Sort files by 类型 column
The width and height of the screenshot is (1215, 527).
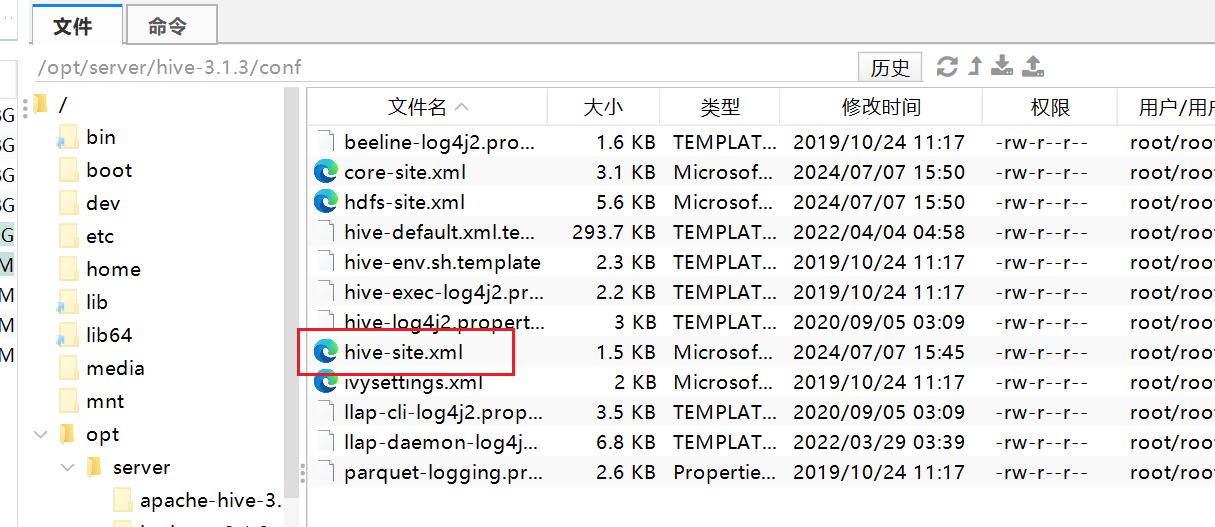click(x=719, y=107)
